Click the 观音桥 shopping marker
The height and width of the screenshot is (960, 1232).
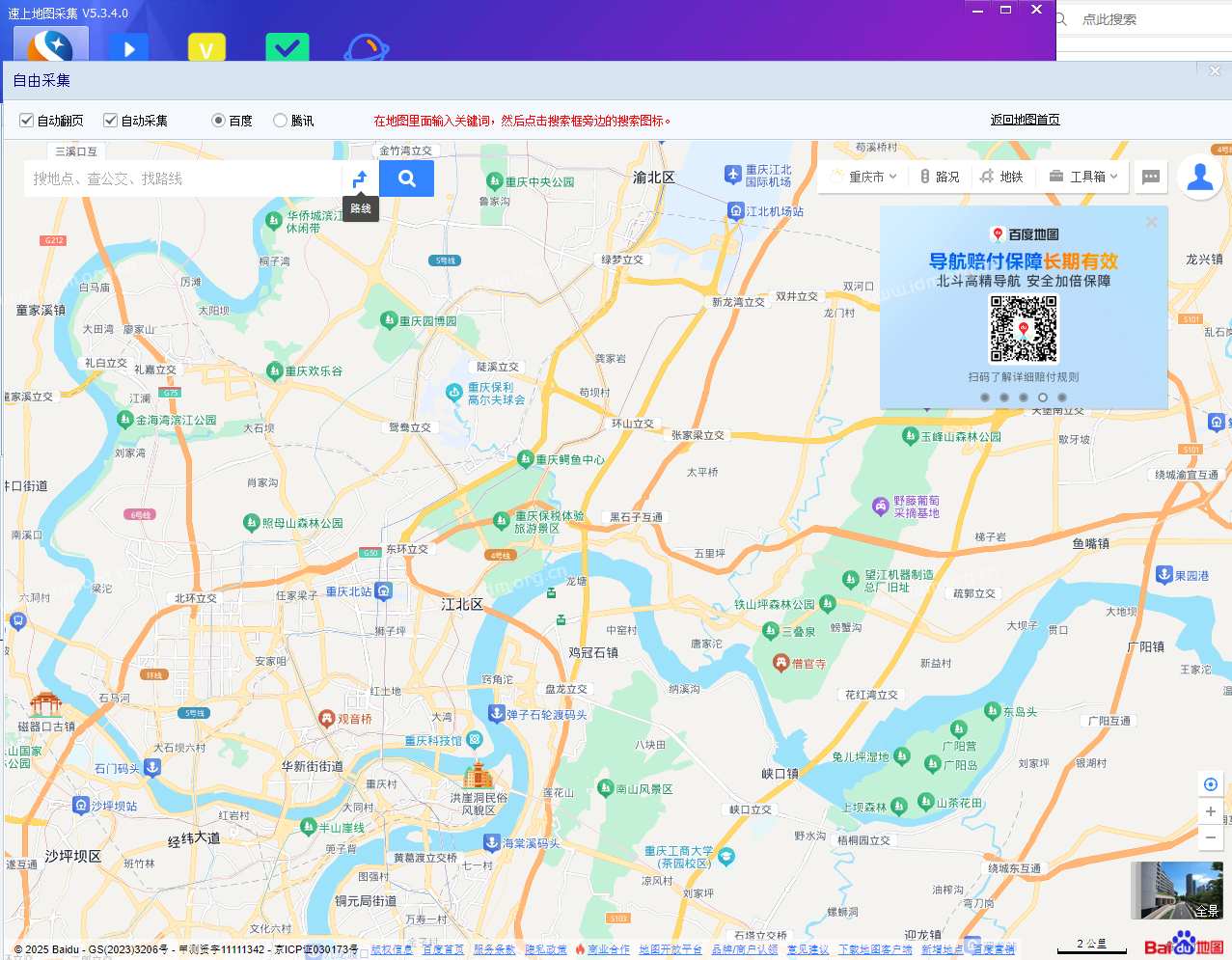click(326, 719)
